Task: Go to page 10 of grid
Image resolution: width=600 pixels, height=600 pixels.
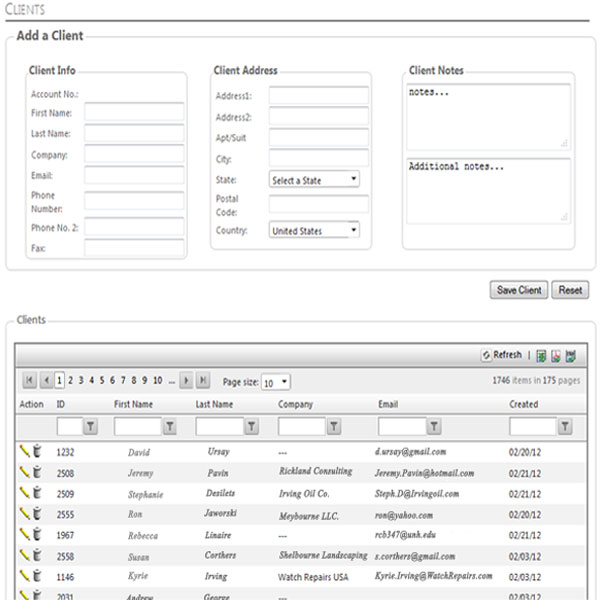Action: point(158,381)
